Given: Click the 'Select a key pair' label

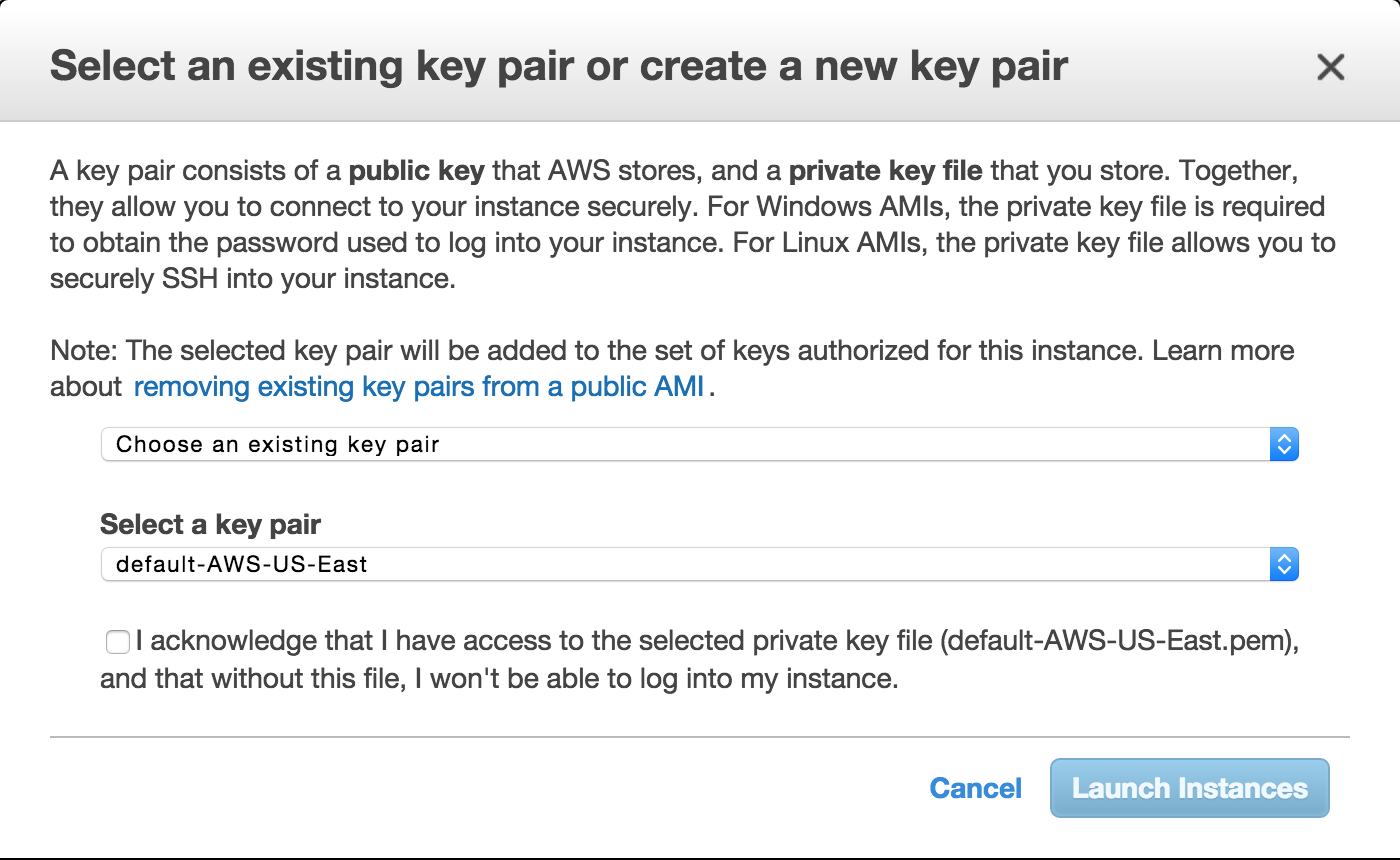Looking at the screenshot, I should tap(210, 524).
